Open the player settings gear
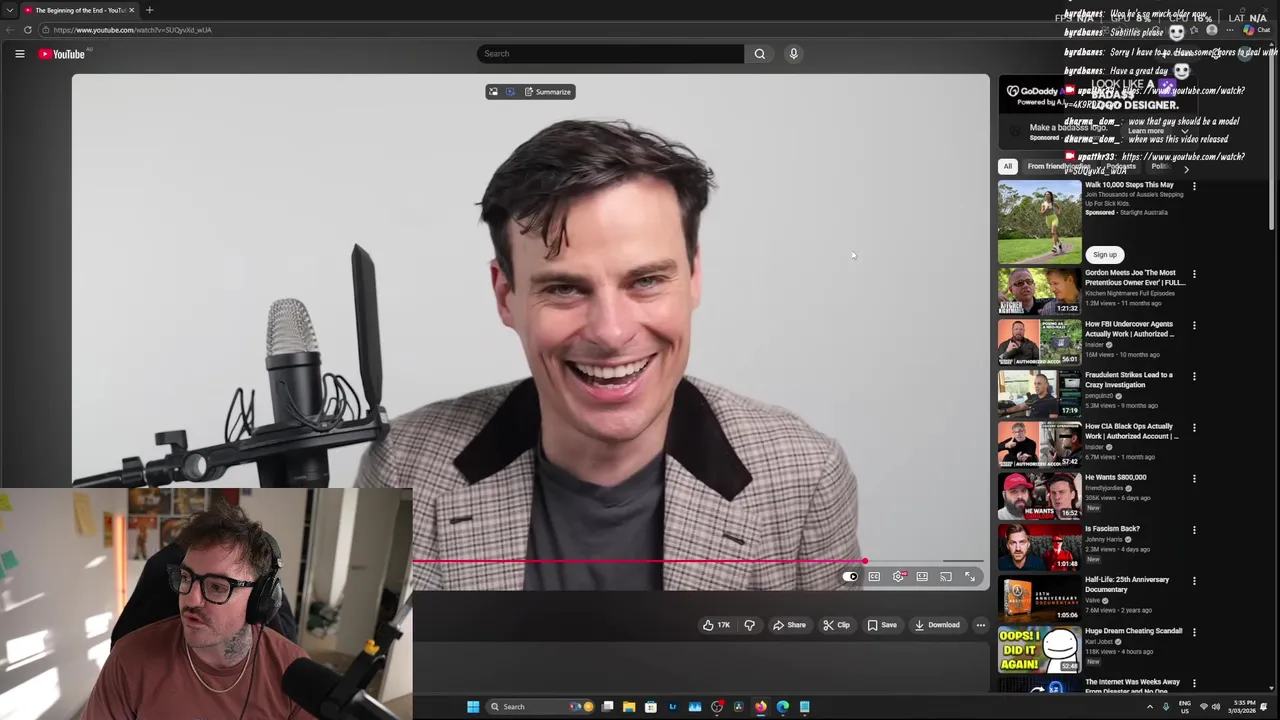This screenshot has height=720, width=1280. point(898,577)
